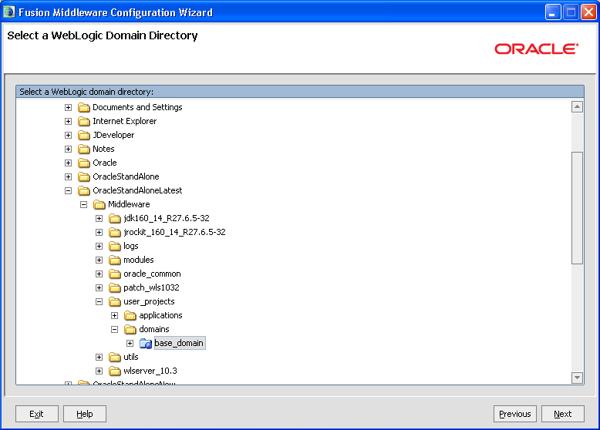Select the patch_wls1032 folder
The image size is (600, 430).
[150, 287]
